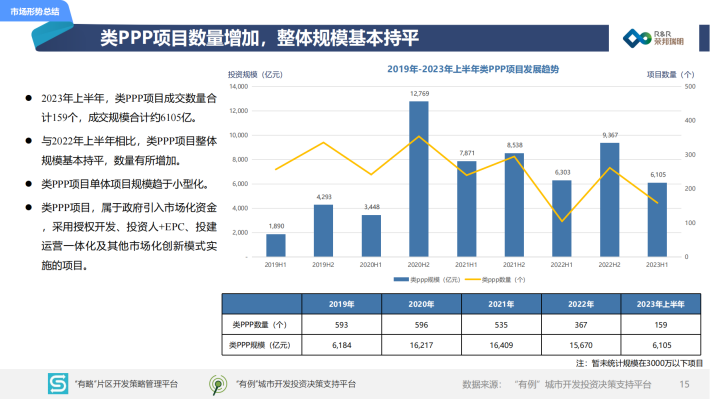Image resolution: width=710 pixels, height=399 pixels.
Task: Click the blue S platform logo in footer
Action: click(x=58, y=384)
